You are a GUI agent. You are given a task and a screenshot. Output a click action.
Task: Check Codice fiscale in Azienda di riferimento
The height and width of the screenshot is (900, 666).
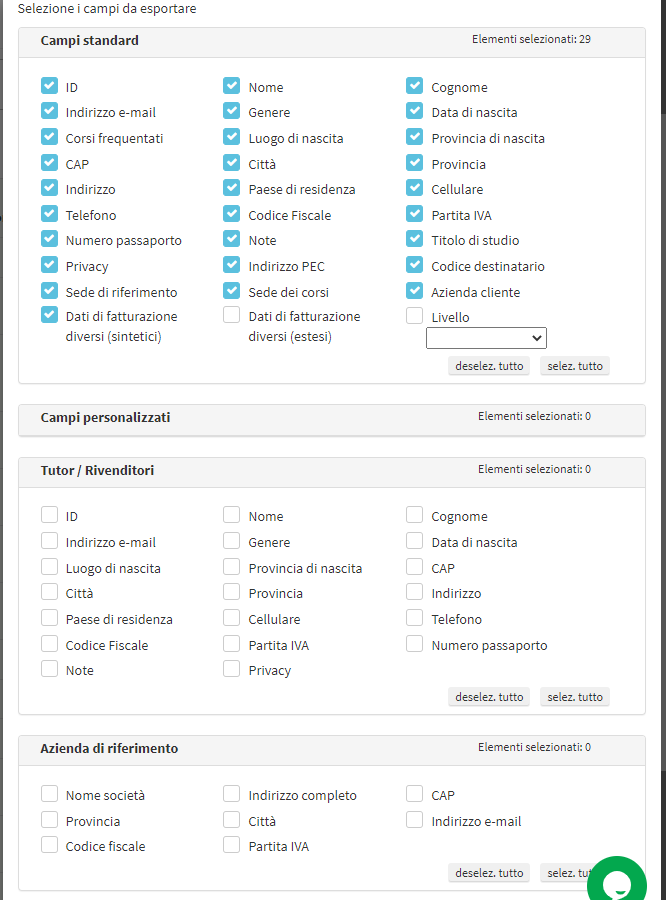click(49, 844)
